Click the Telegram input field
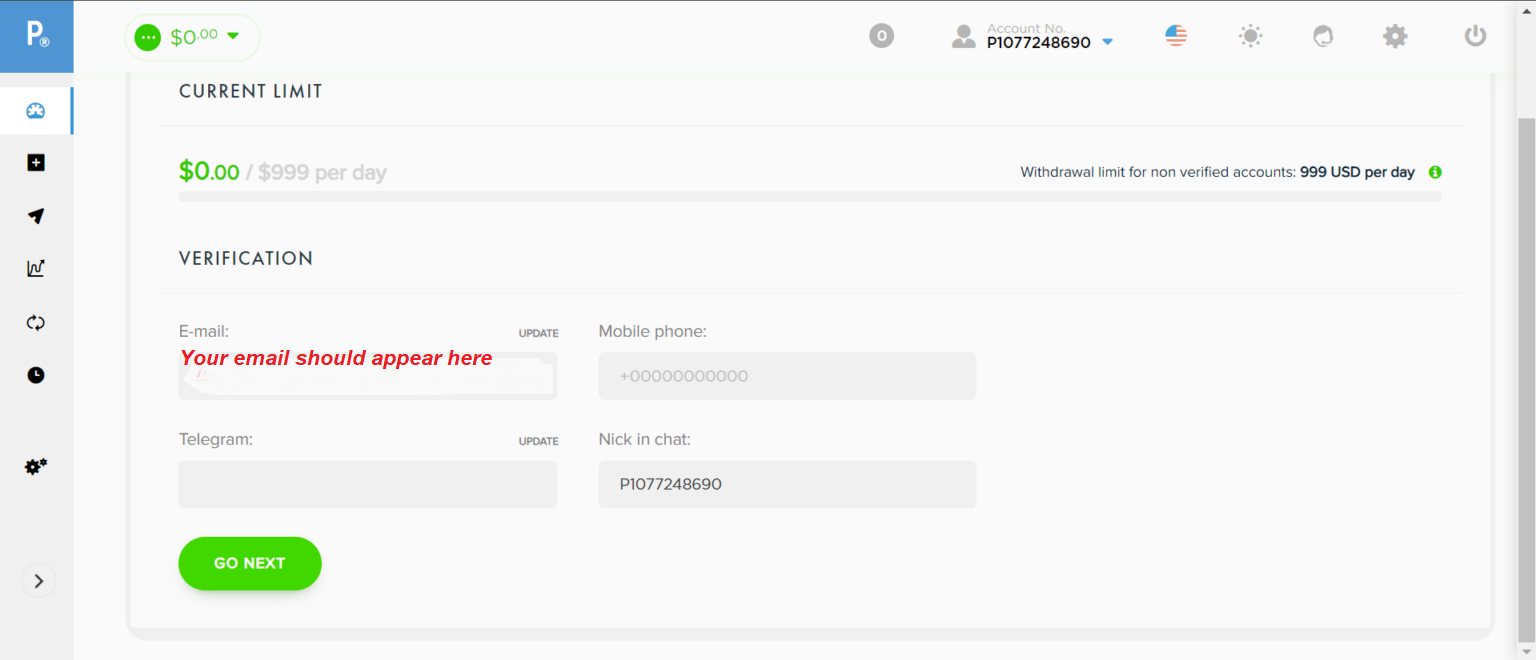Image resolution: width=1536 pixels, height=660 pixels. pyautogui.click(x=367, y=484)
